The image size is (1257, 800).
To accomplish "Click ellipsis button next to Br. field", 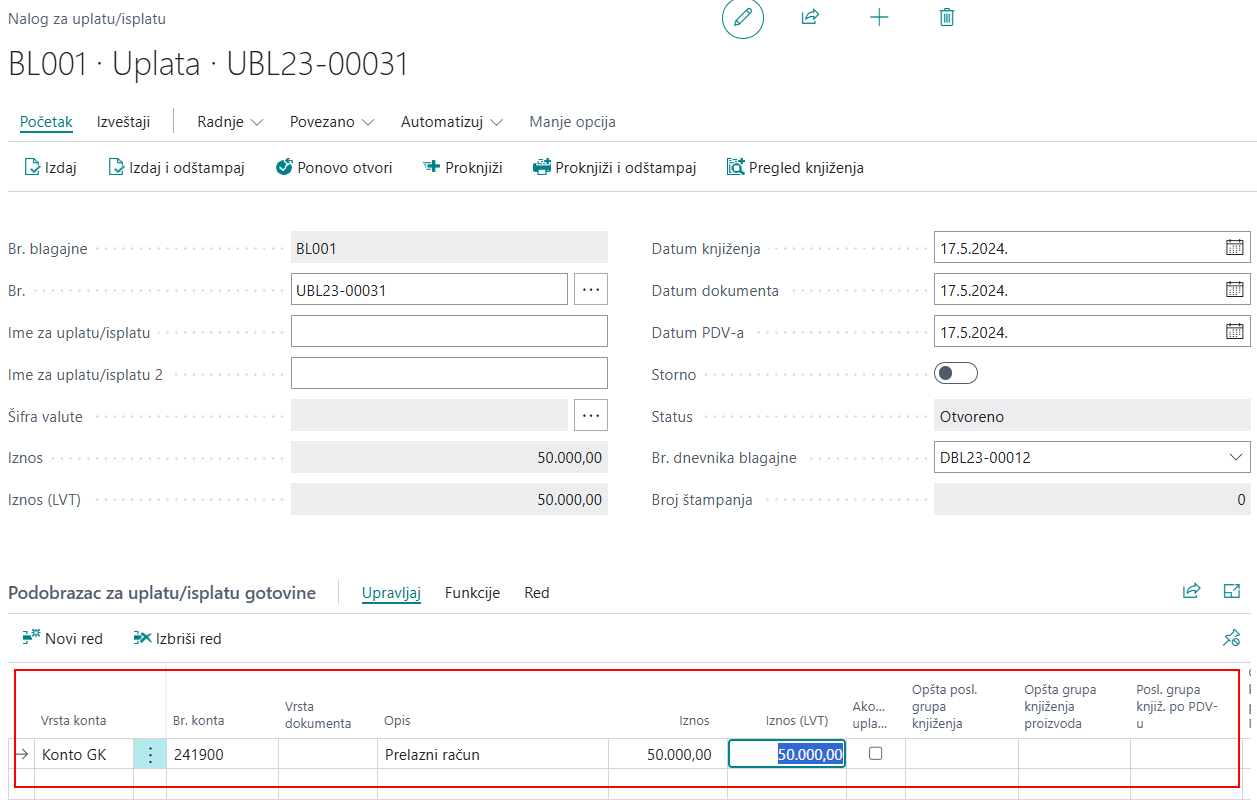I will pyautogui.click(x=591, y=290).
